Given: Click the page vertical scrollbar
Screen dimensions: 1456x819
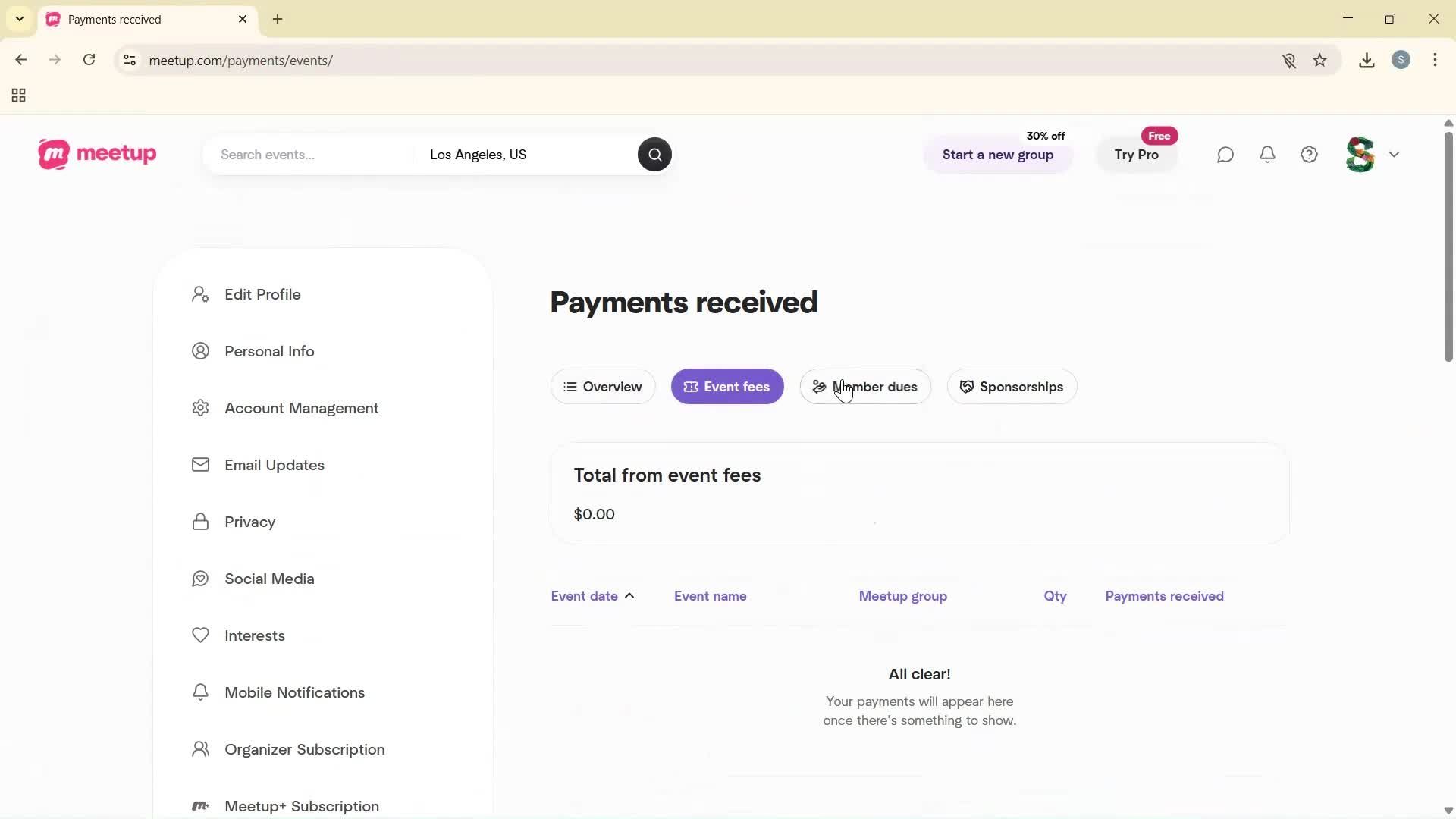Looking at the screenshot, I should point(1448,247).
